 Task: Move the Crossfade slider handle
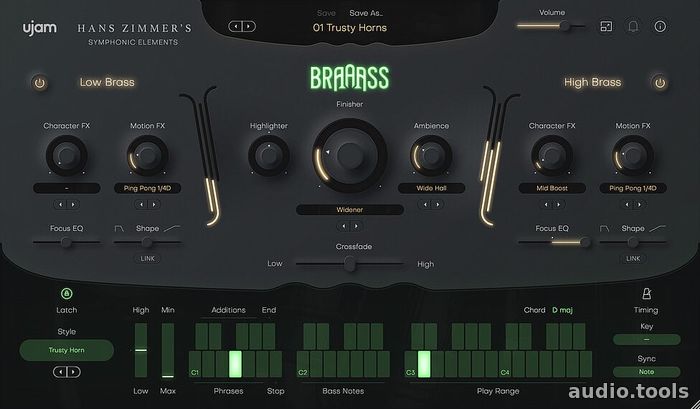pos(350,264)
